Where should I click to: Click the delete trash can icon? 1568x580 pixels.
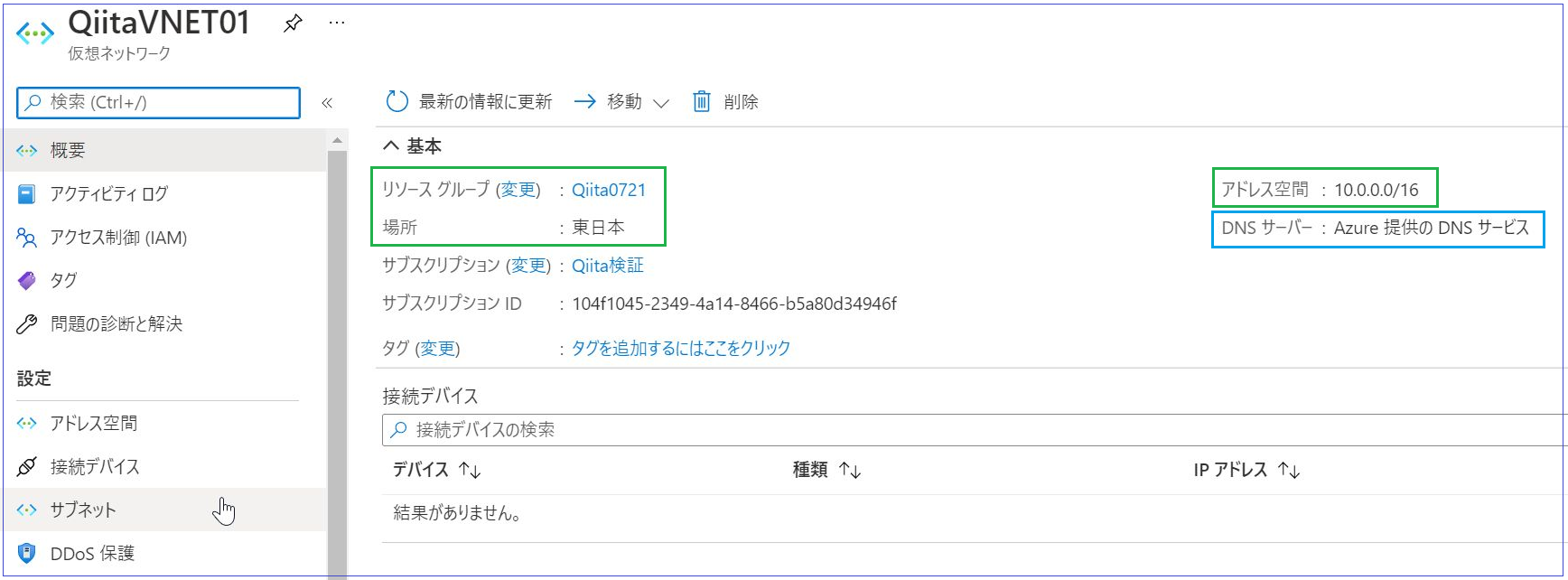click(702, 102)
